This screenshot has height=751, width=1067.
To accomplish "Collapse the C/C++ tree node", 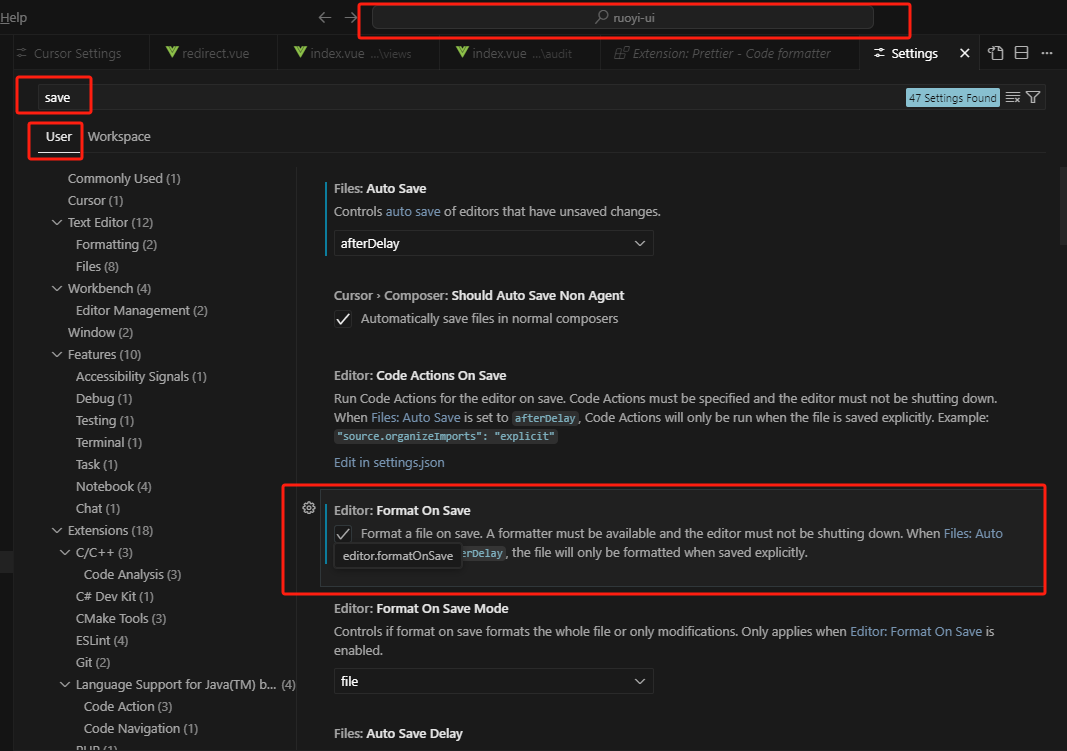I will click(65, 552).
